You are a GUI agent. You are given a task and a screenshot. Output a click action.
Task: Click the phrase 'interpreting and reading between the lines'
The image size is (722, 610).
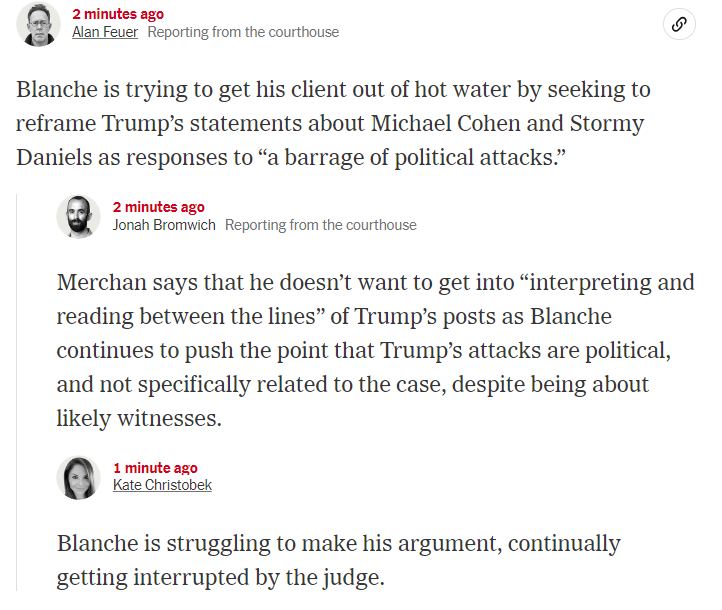point(375,299)
